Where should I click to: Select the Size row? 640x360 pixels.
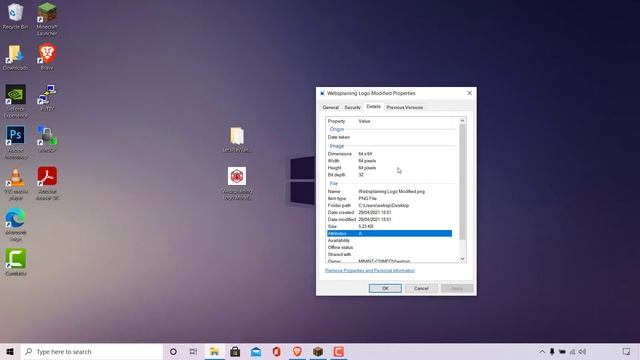click(389, 226)
